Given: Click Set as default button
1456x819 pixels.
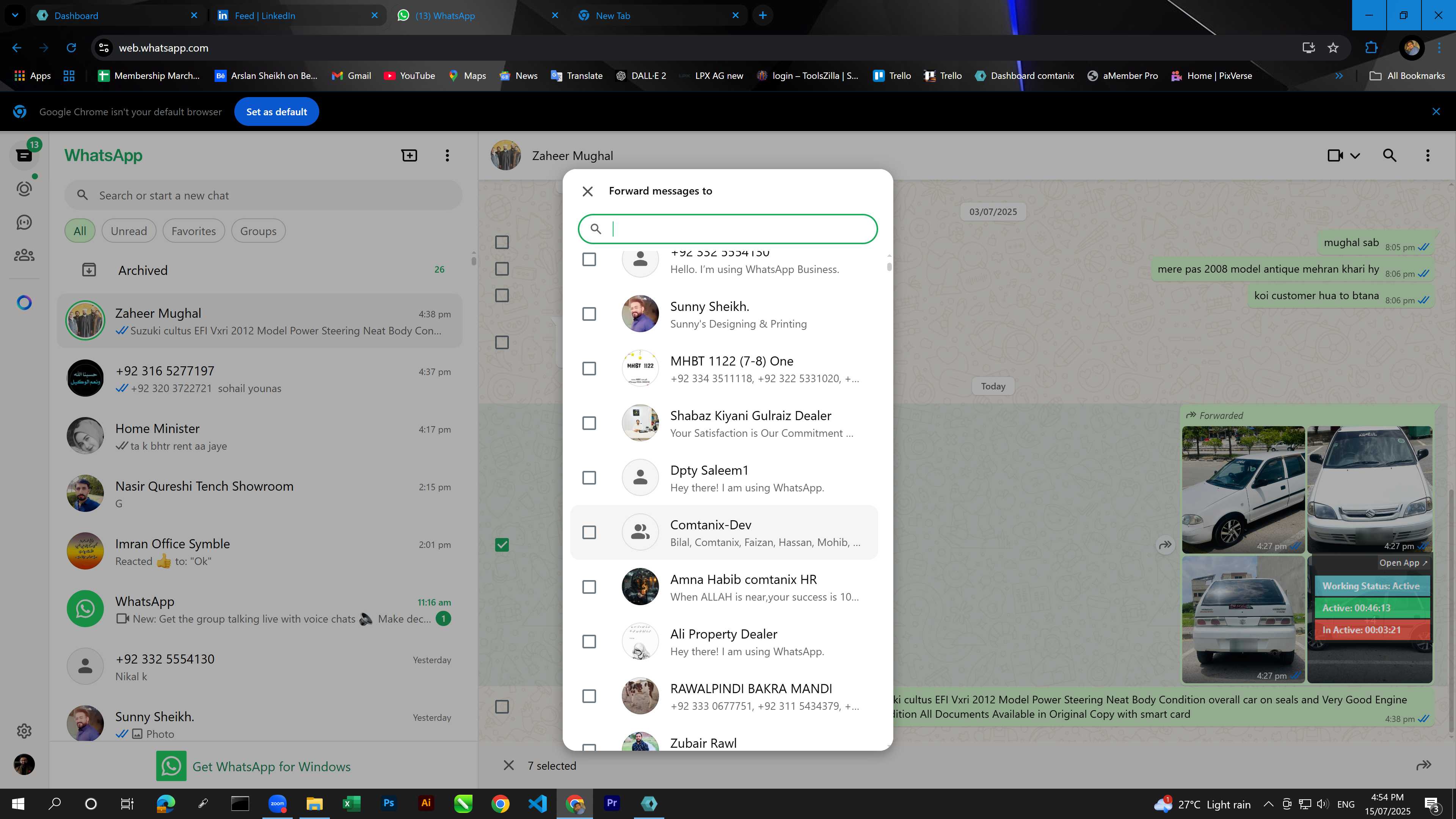Looking at the screenshot, I should (276, 112).
